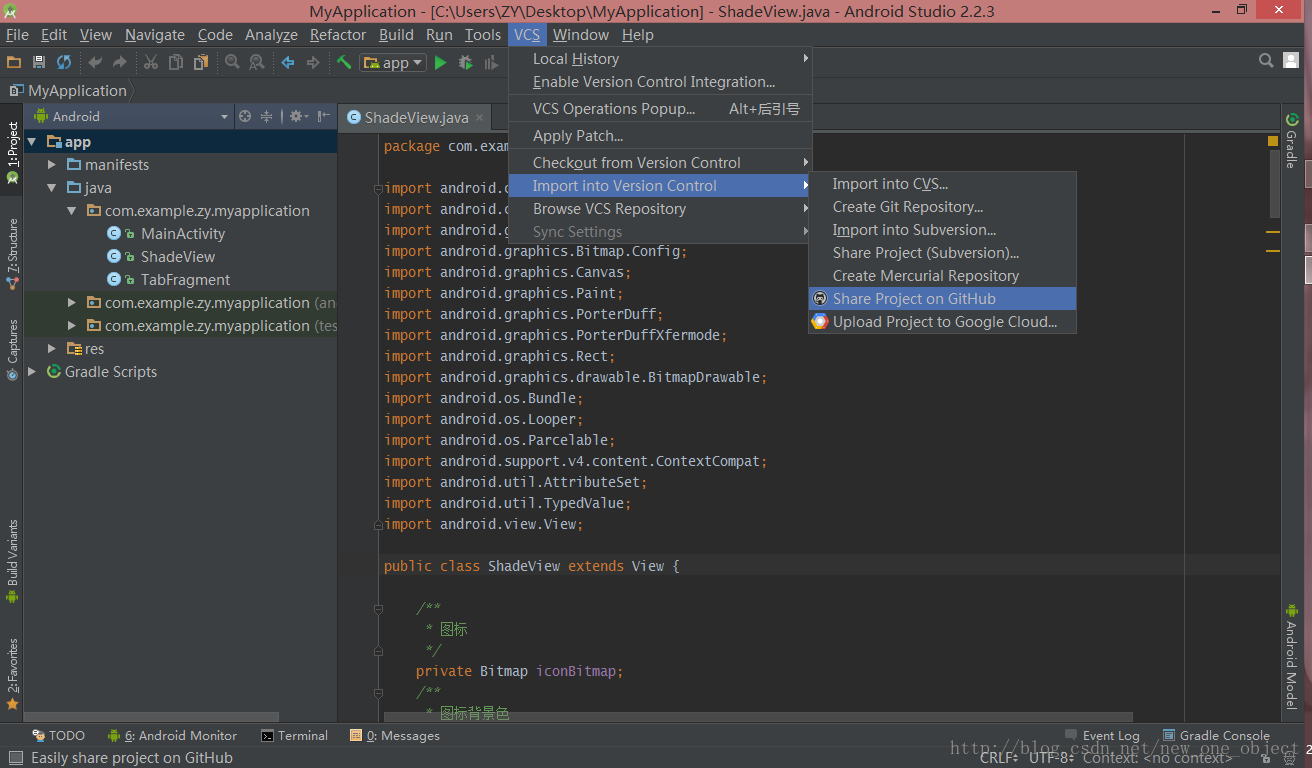Choose Create Mercurial Repository
Screen dimensions: 1312x768
pyautogui.click(x=942, y=276)
